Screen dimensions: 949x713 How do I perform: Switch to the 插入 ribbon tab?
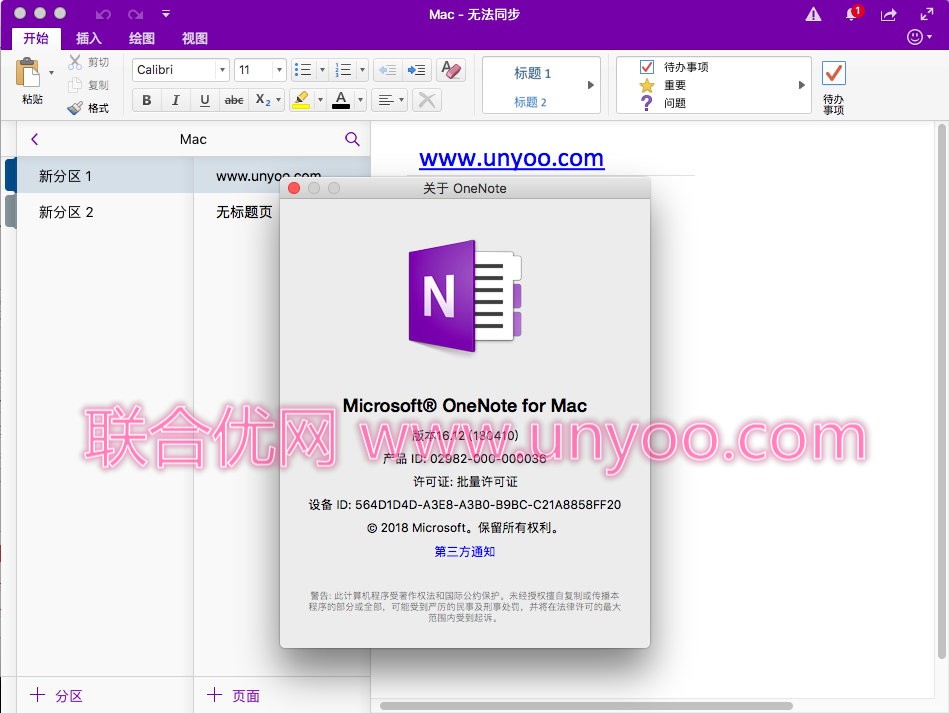pos(88,38)
